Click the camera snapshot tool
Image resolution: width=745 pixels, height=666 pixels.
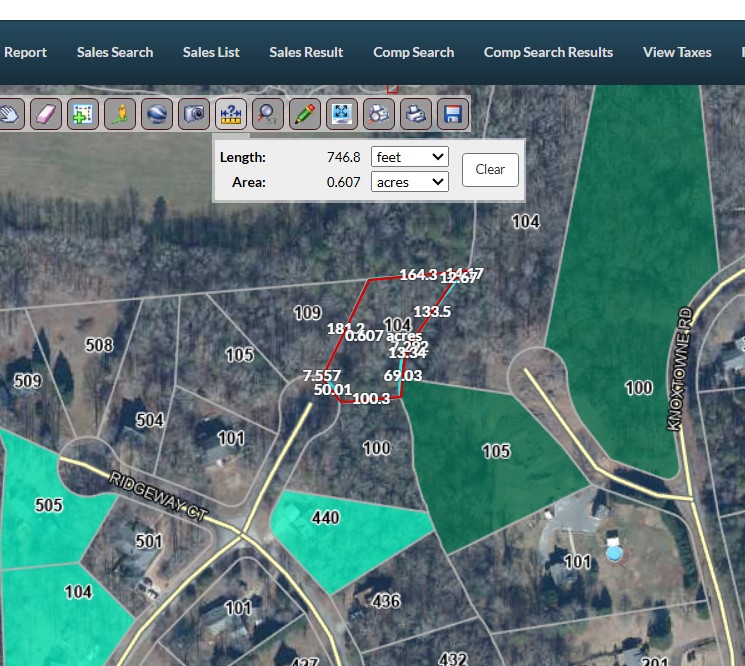[194, 114]
